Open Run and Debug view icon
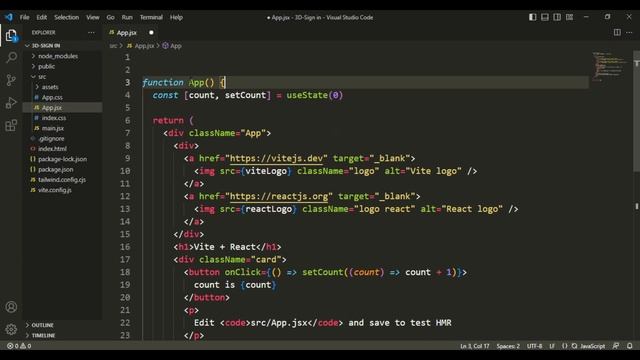Viewport: 640px width, 360px height. (x=11, y=102)
